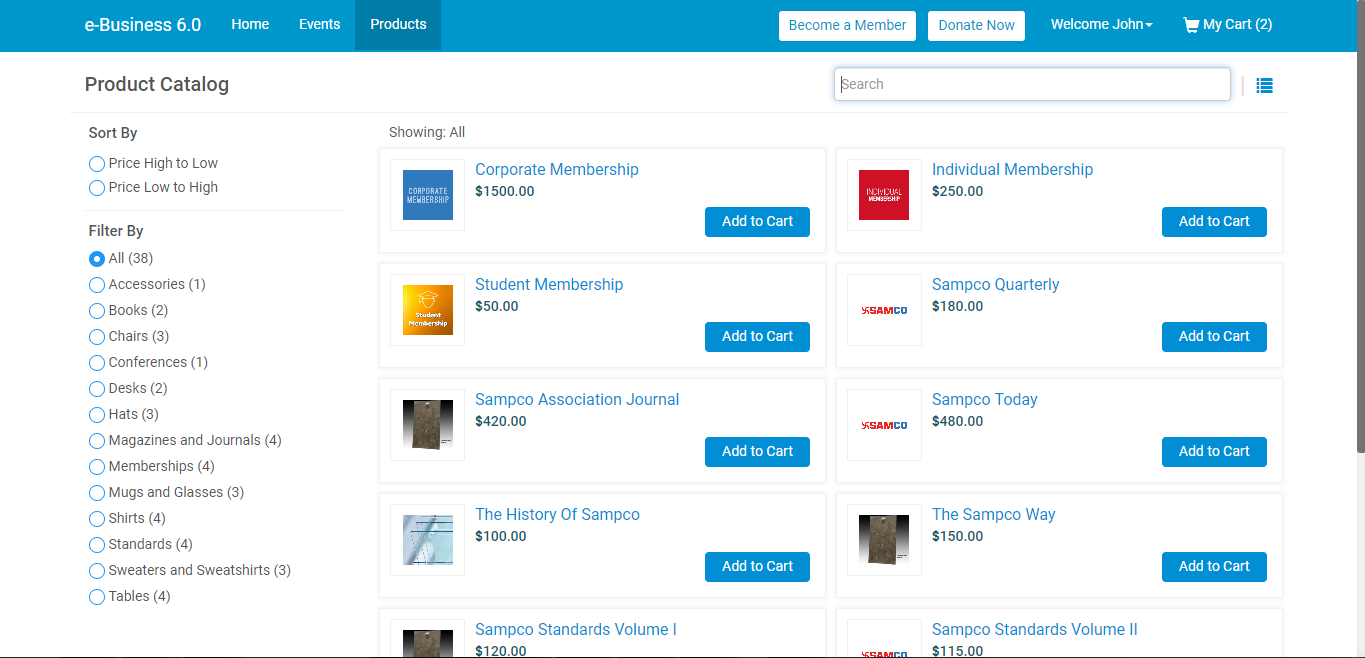Open the shopping cart icon
This screenshot has width=1365, height=658.
1191,24
